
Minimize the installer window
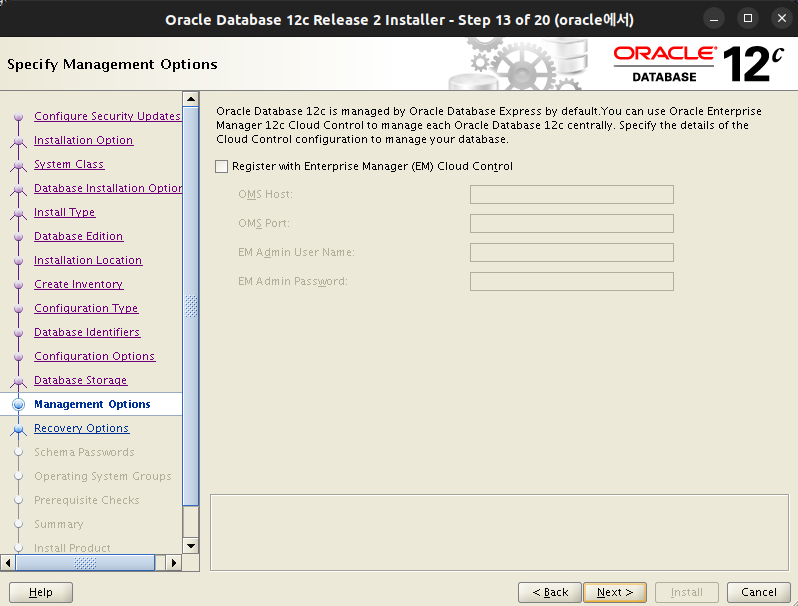(x=714, y=19)
